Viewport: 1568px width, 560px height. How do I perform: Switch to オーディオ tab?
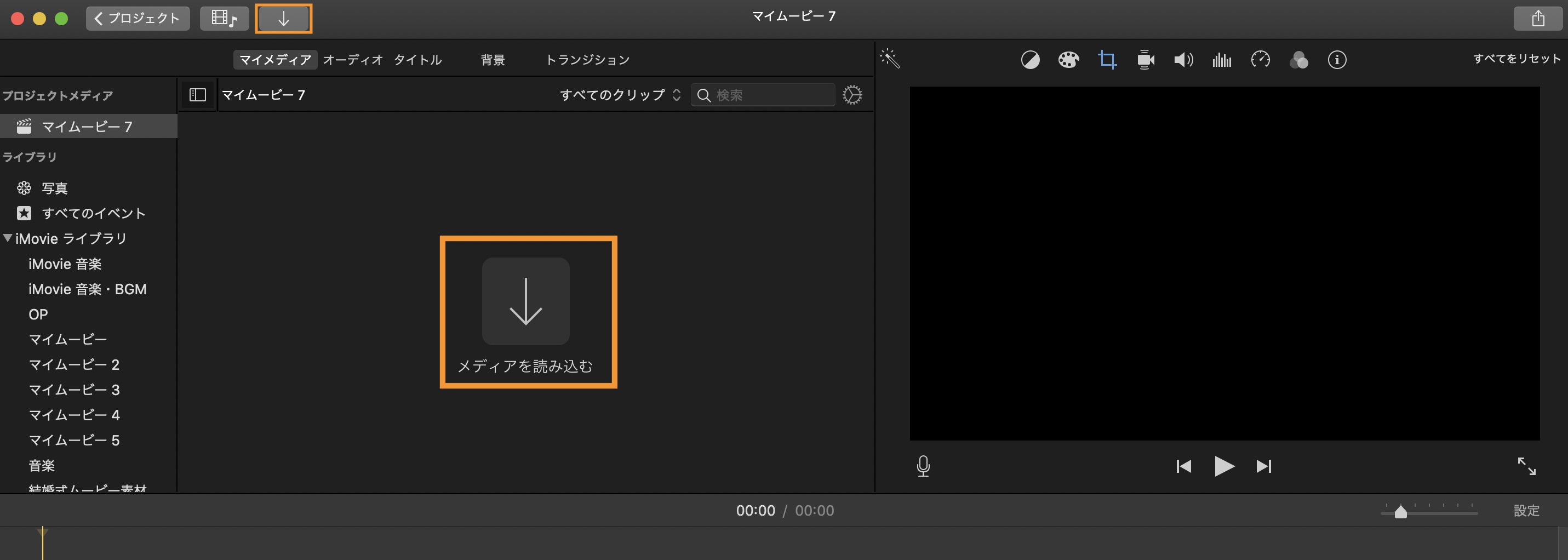click(353, 60)
